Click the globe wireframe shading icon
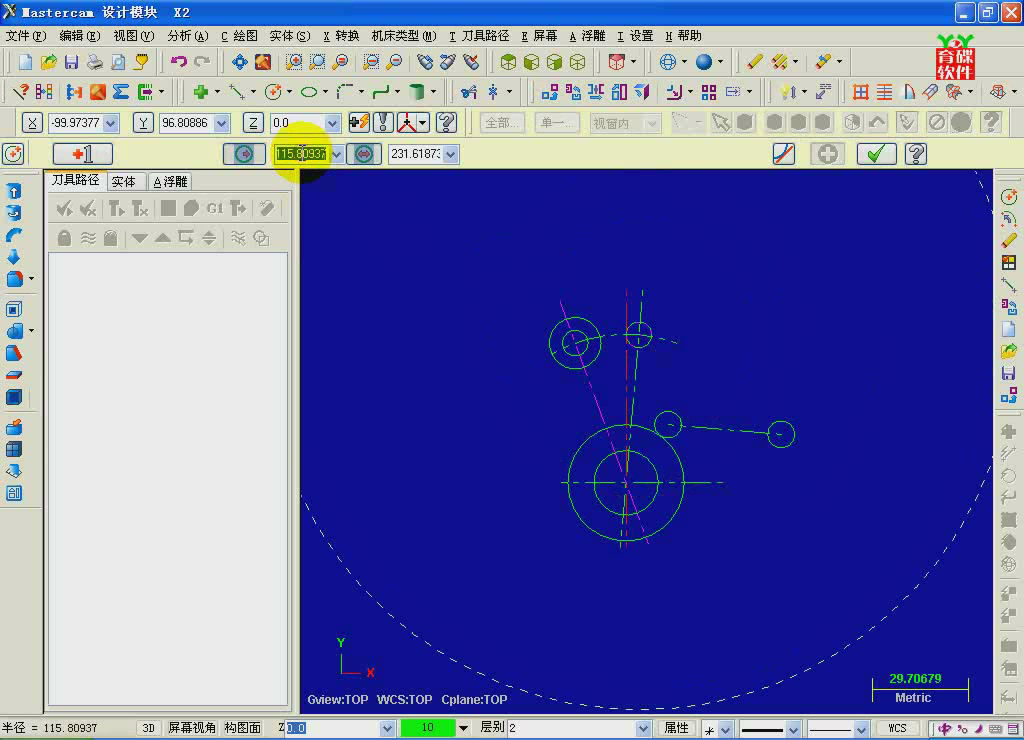Screen dimensions: 1024x740 pyautogui.click(x=667, y=62)
